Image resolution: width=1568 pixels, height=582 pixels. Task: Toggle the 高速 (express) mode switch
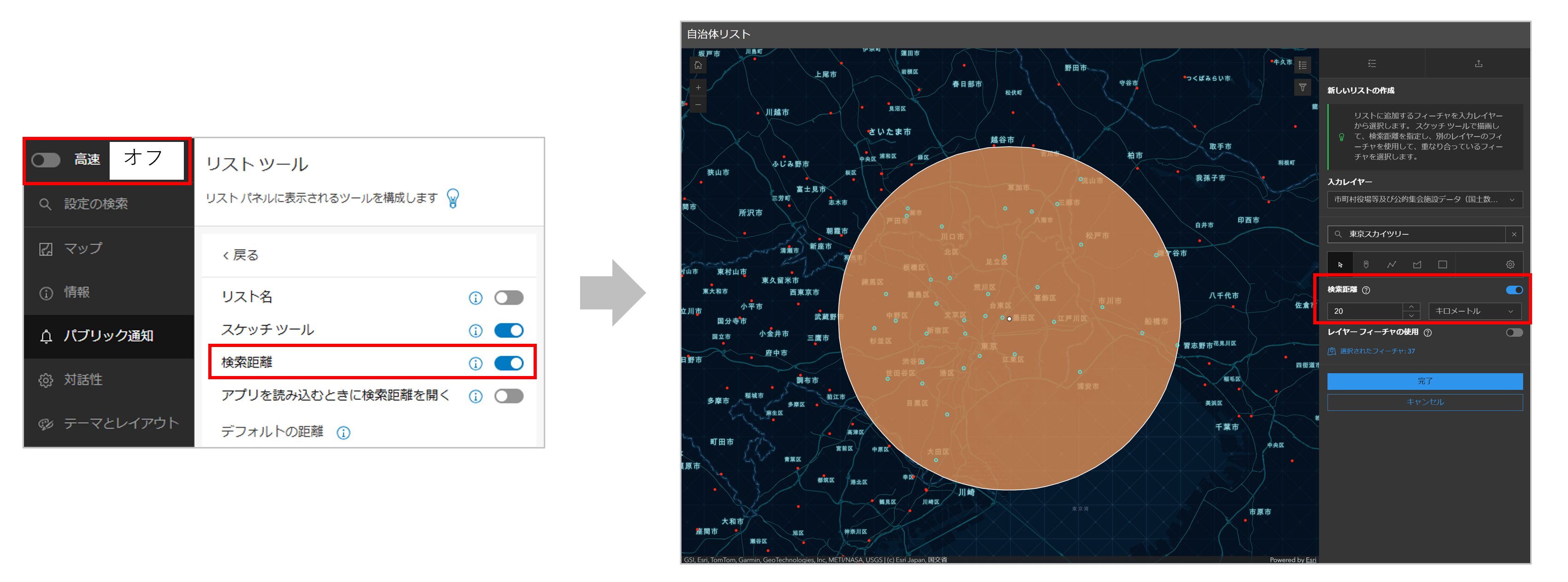46,160
